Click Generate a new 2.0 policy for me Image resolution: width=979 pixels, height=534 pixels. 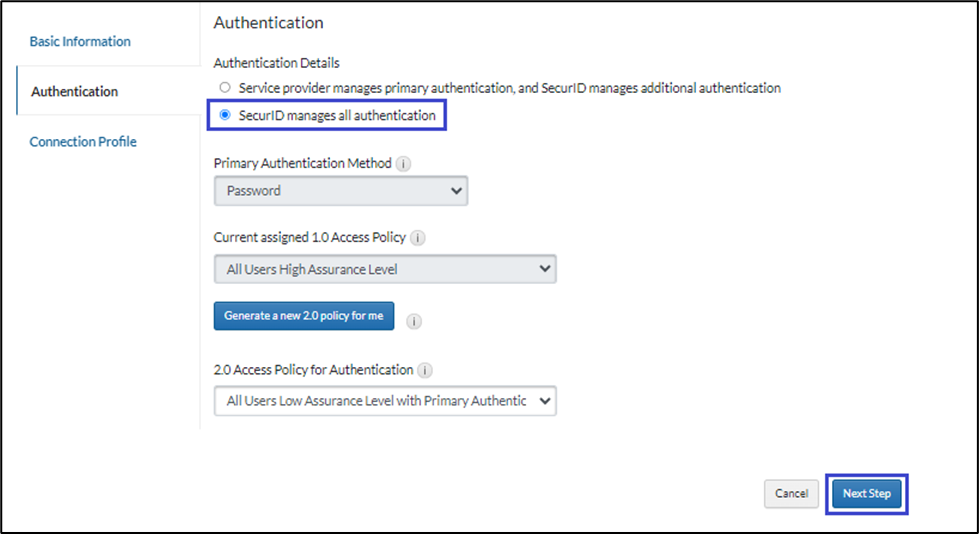[x=304, y=316]
